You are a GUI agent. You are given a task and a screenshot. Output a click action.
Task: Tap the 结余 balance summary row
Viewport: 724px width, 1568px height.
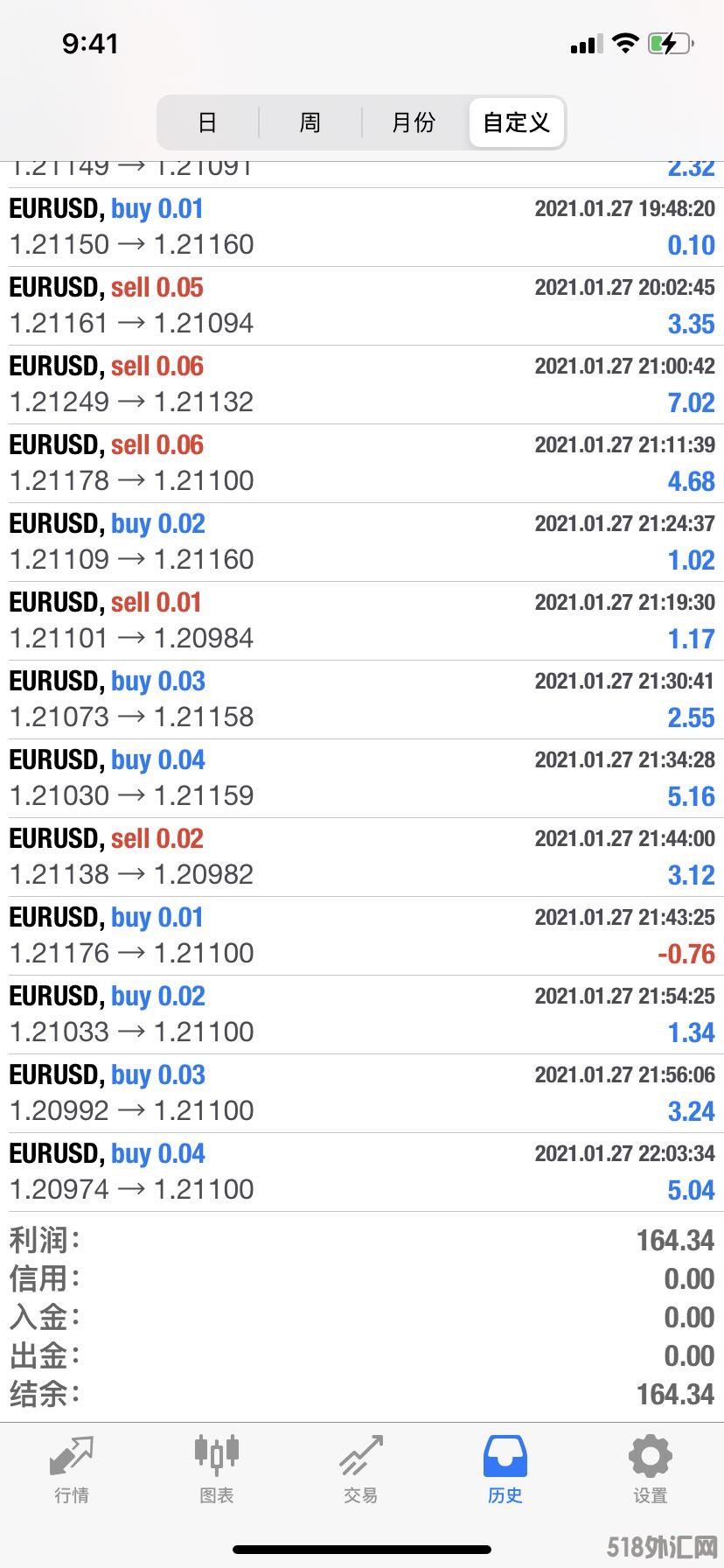362,1394
